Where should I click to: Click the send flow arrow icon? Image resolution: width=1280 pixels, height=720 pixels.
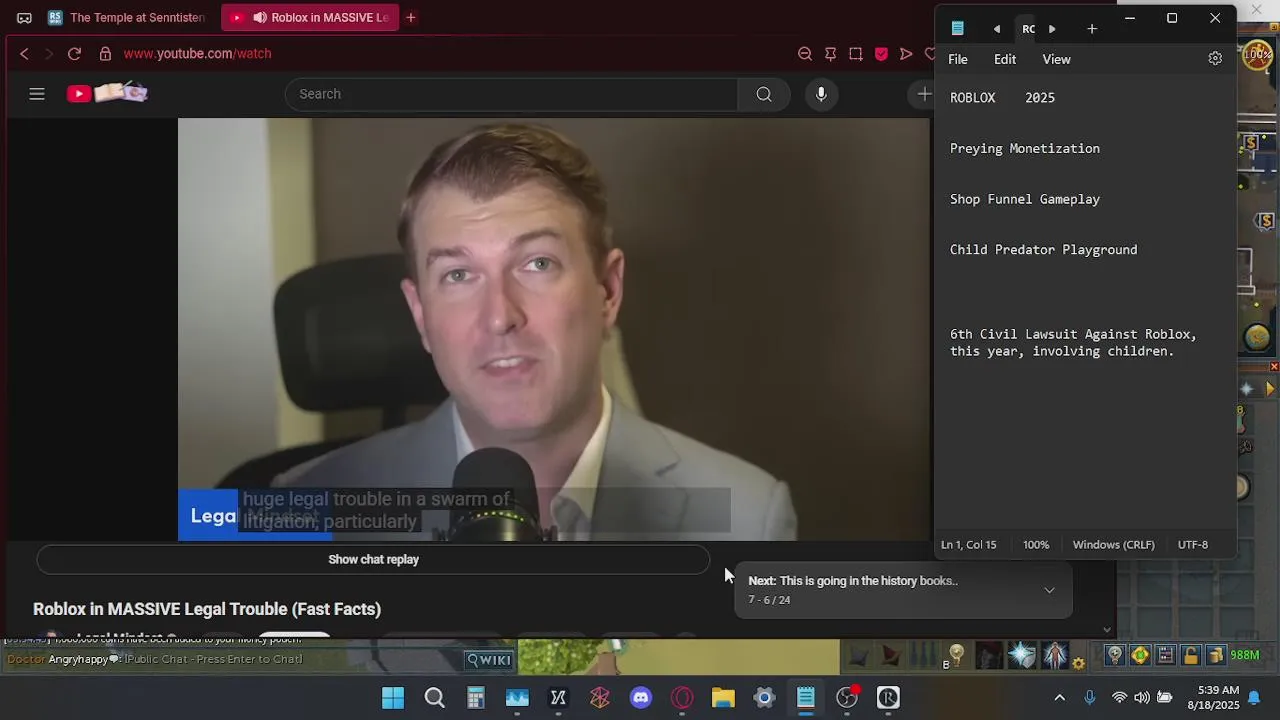click(x=906, y=53)
